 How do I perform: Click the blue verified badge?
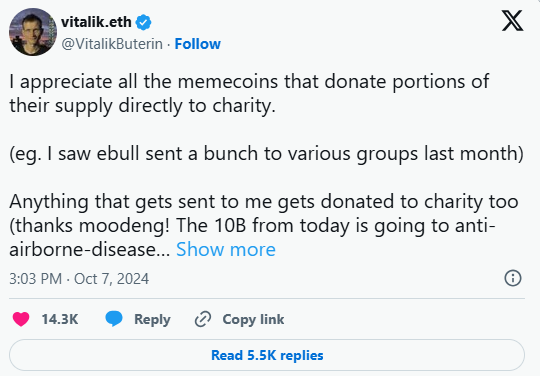click(143, 22)
